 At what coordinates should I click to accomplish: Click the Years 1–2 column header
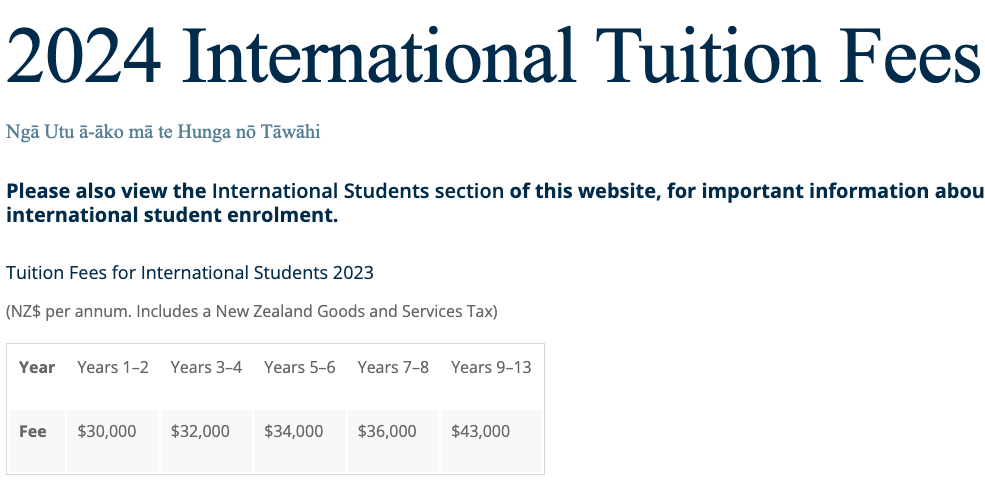[113, 367]
